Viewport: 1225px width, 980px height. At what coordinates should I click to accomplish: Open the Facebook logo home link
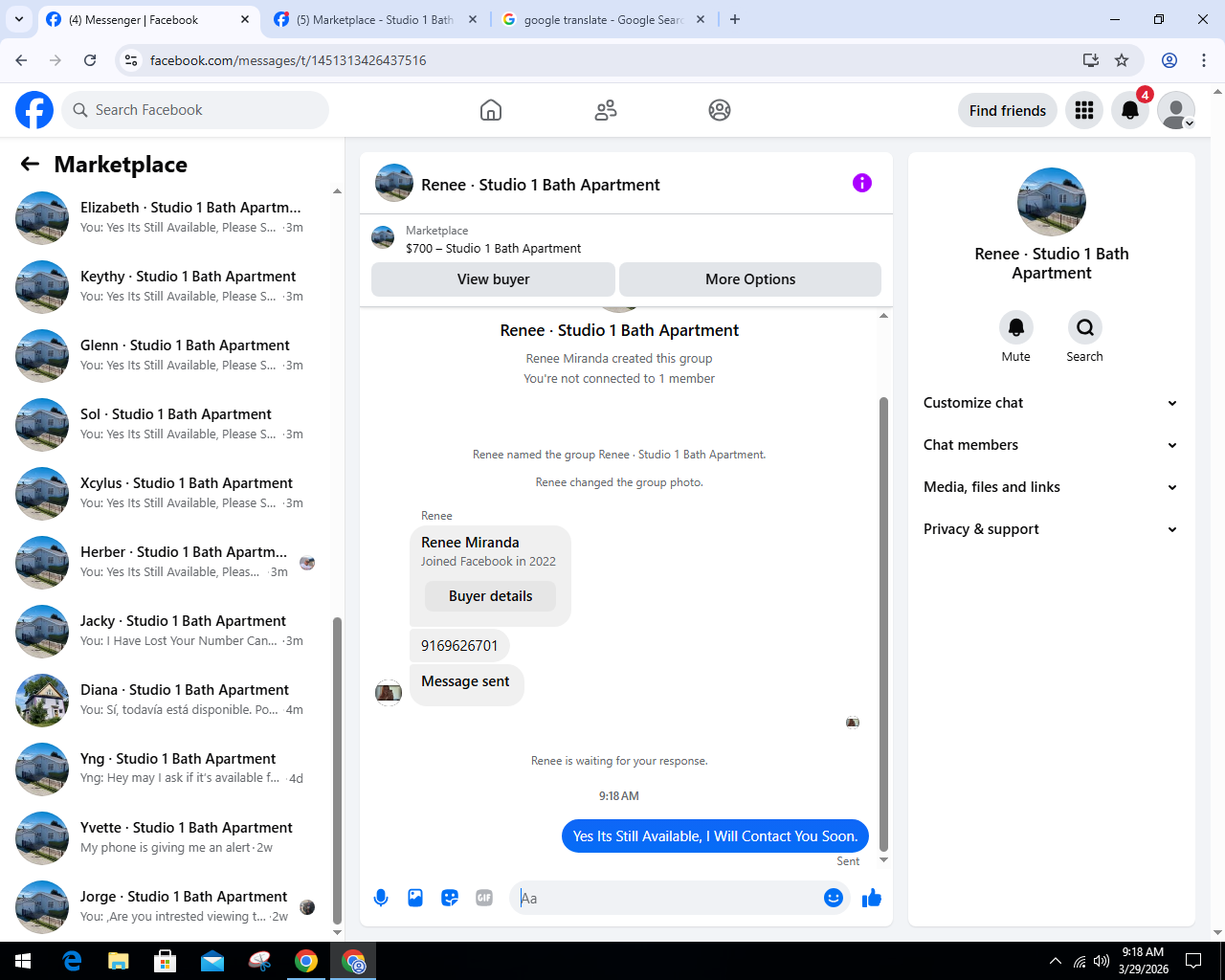coord(34,110)
